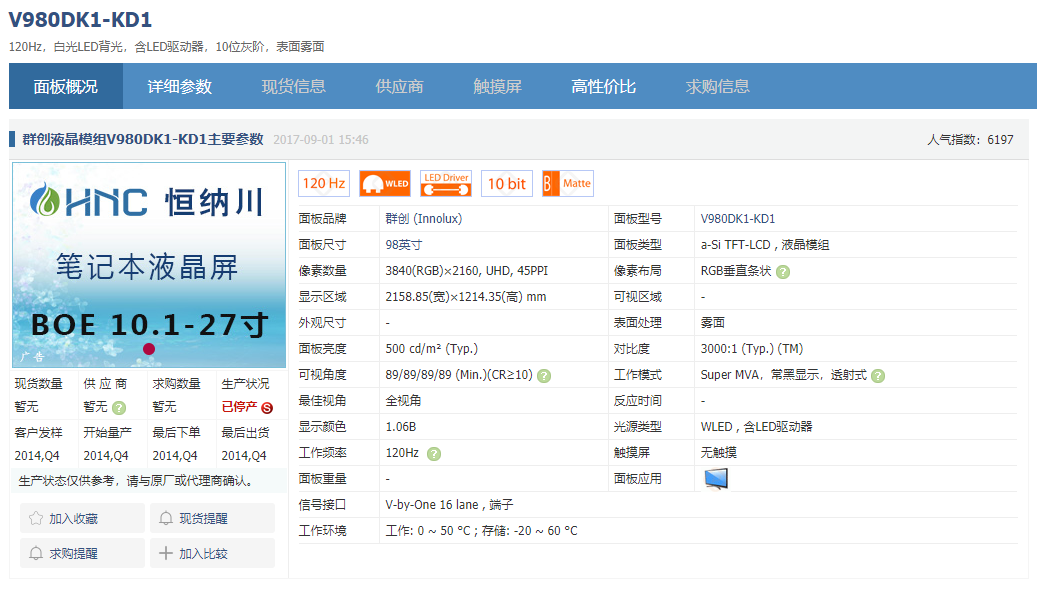Click the 求购提醒 button
Screen dimensions: 1037x589
coord(82,553)
